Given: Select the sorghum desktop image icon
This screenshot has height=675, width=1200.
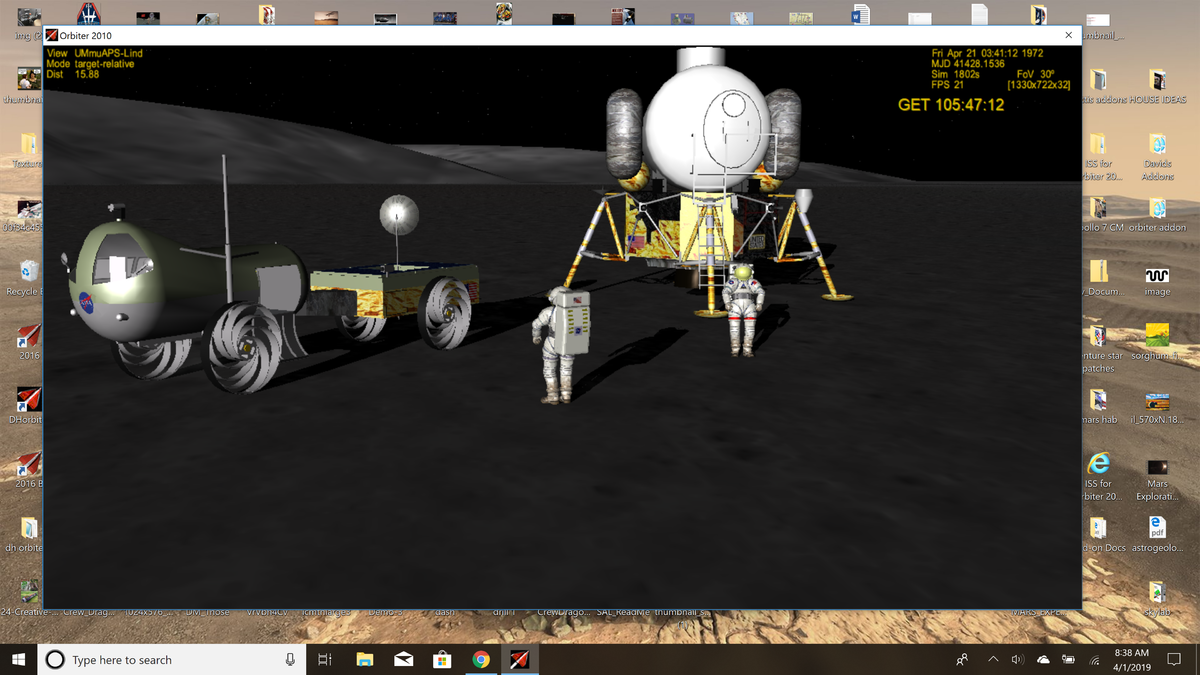Looking at the screenshot, I should 1158,342.
